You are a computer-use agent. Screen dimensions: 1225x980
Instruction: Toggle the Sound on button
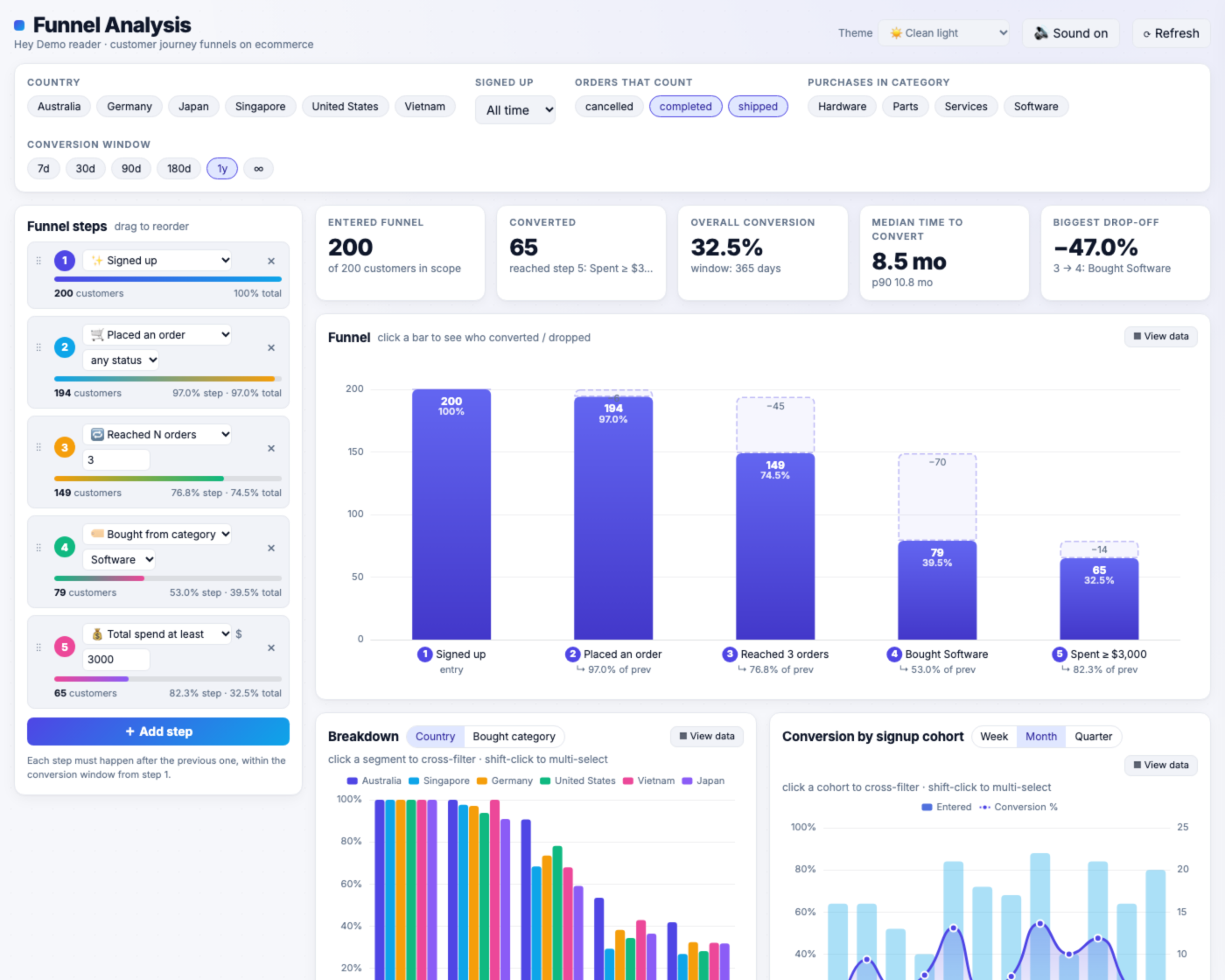pyautogui.click(x=1071, y=33)
